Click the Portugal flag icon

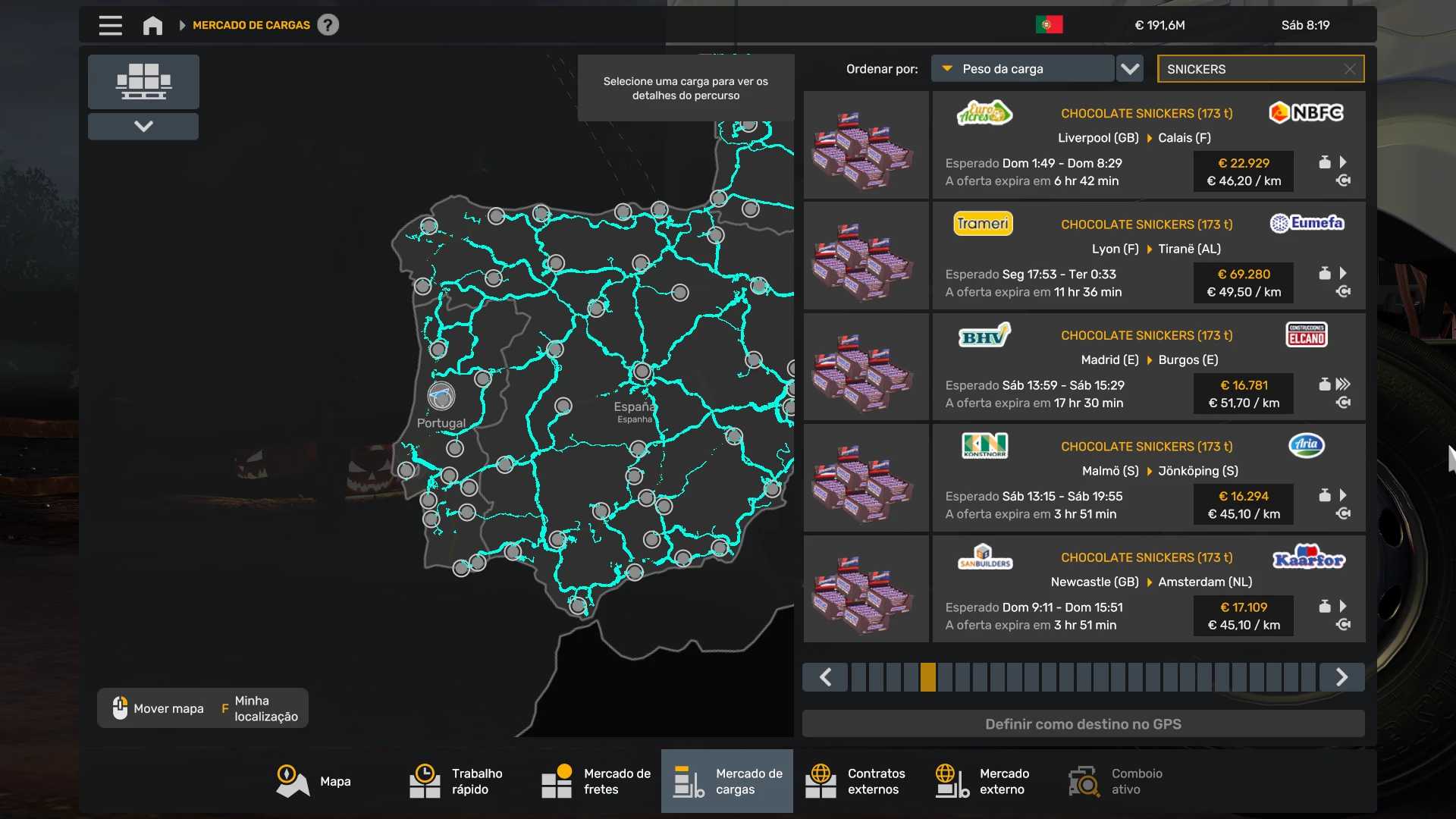click(1049, 25)
